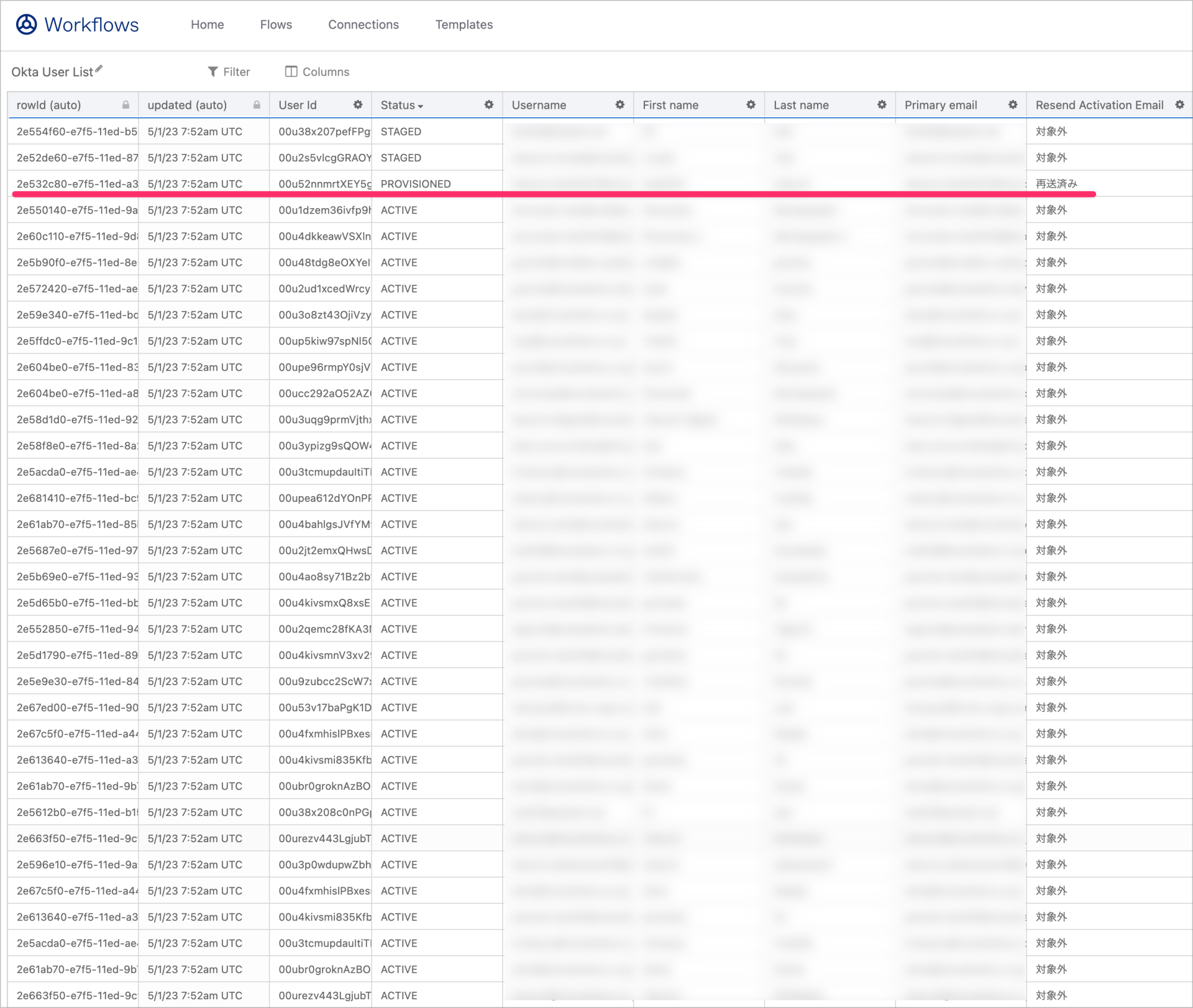This screenshot has width=1193, height=1008.
Task: Click the Filter button
Action: (229, 71)
